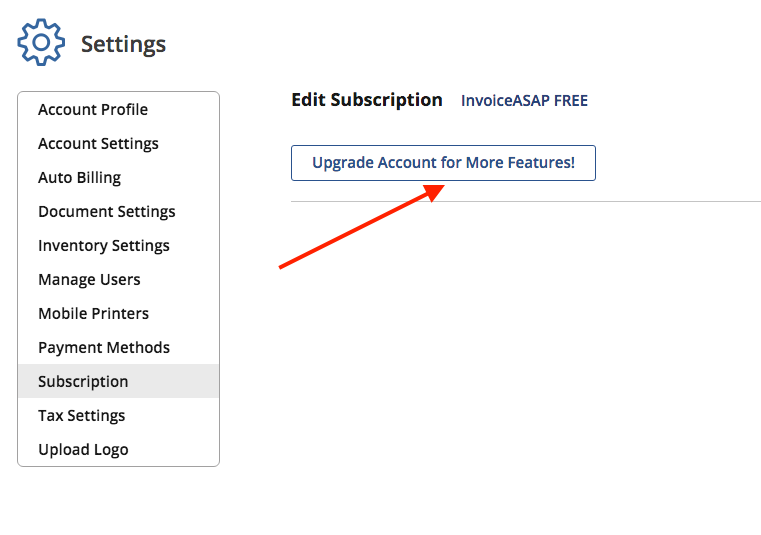This screenshot has width=761, height=535.
Task: Select Auto Billing in sidebar
Action: (x=79, y=178)
